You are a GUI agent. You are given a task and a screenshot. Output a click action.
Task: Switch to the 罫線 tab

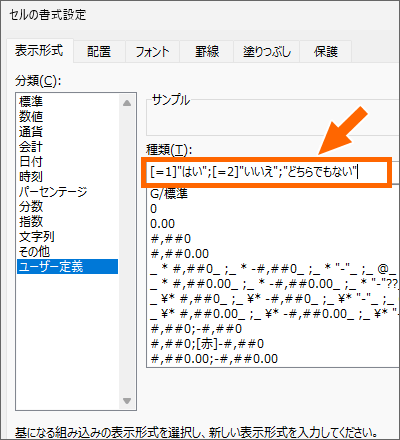coord(207,52)
